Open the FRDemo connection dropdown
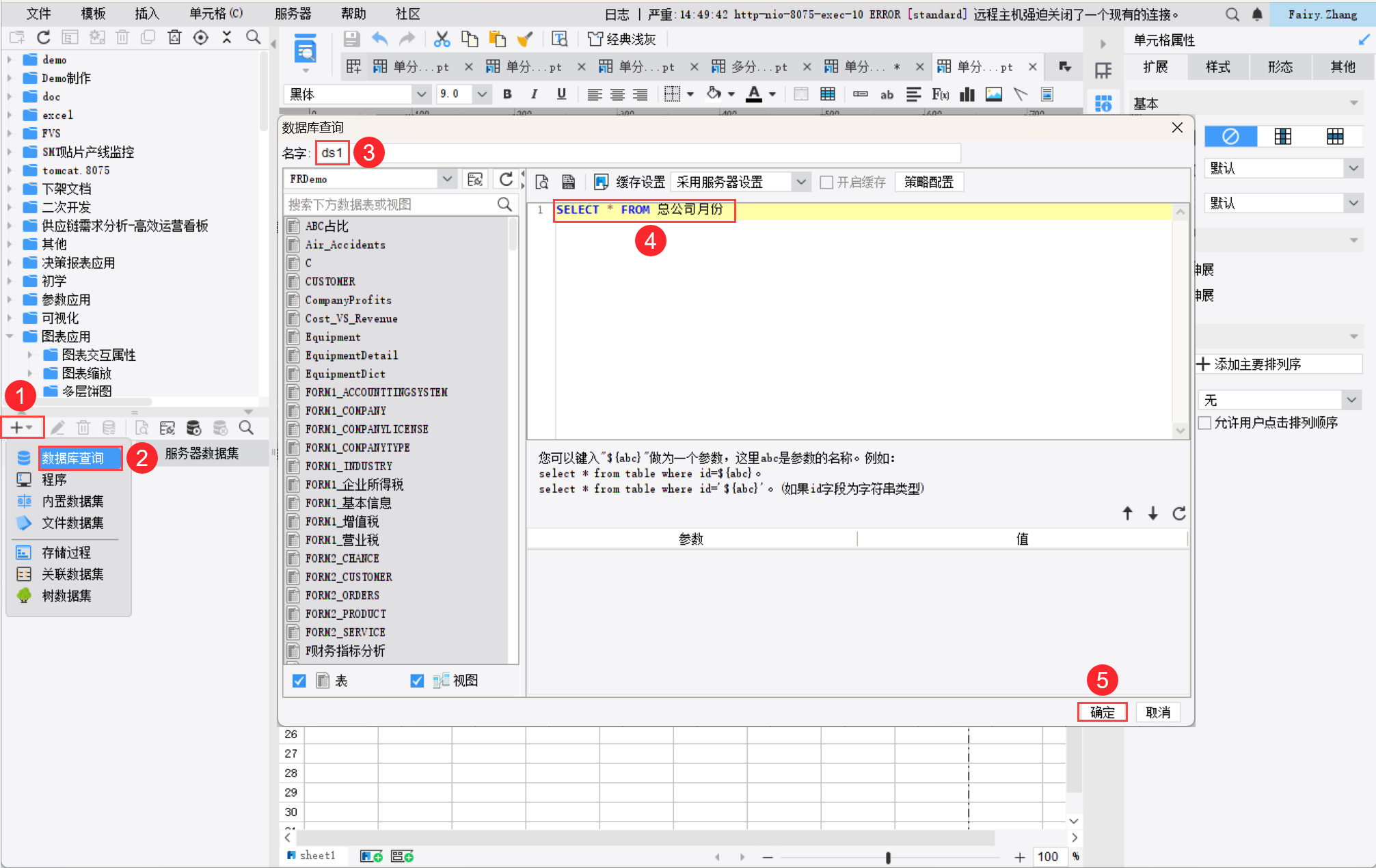 (x=447, y=179)
